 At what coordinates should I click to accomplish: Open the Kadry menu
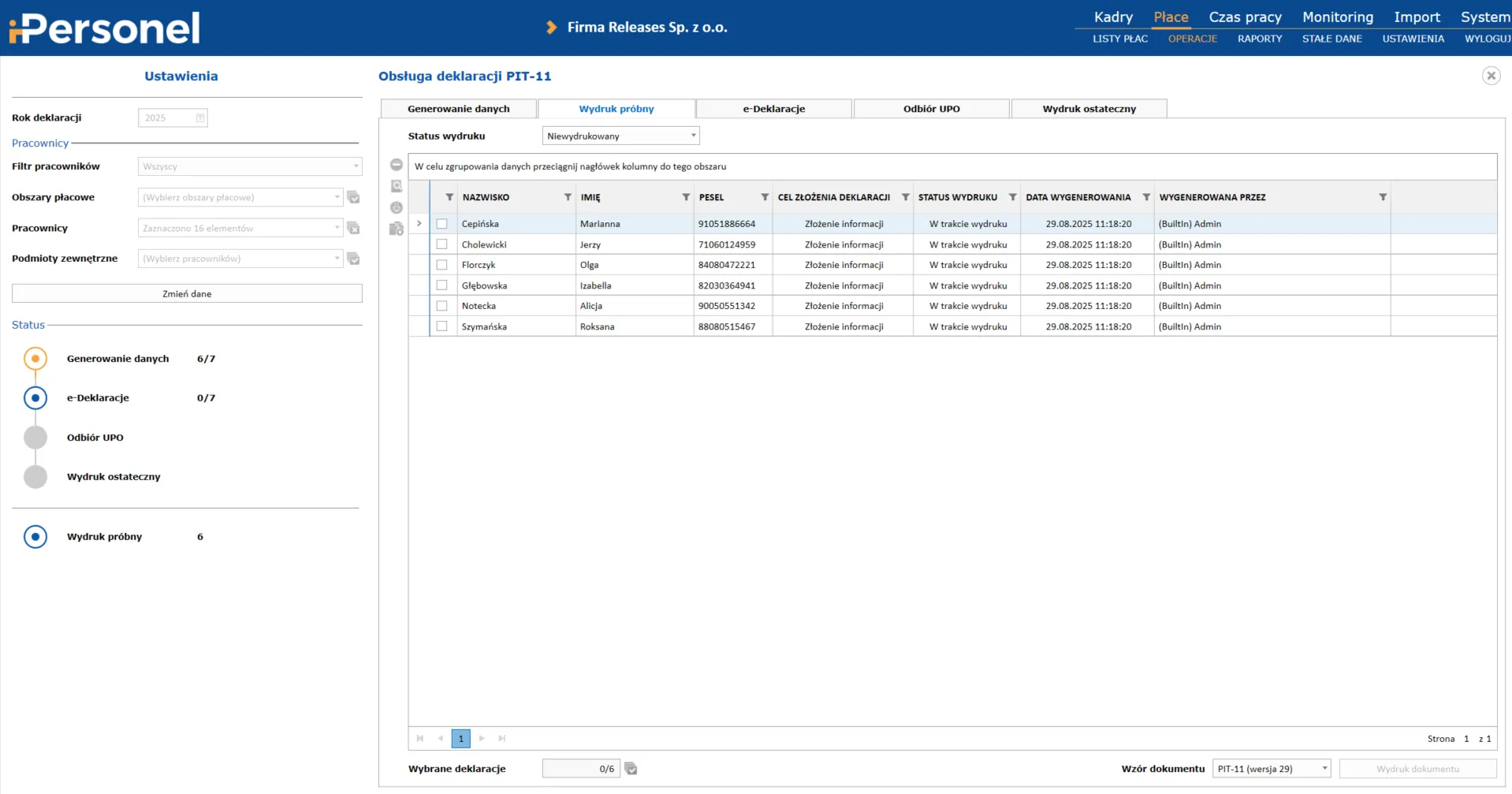[1113, 17]
